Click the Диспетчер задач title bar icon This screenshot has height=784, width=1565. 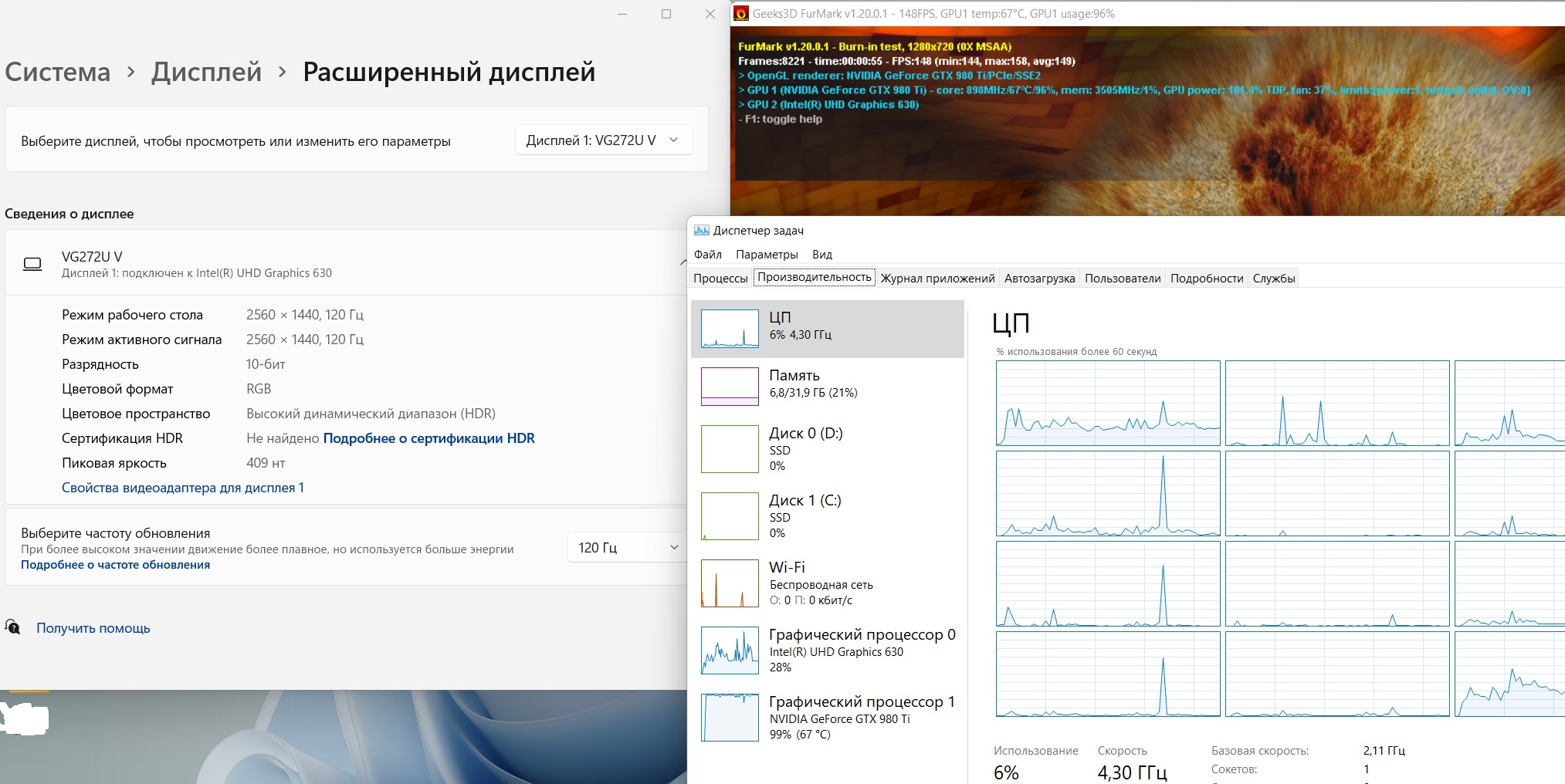point(702,230)
